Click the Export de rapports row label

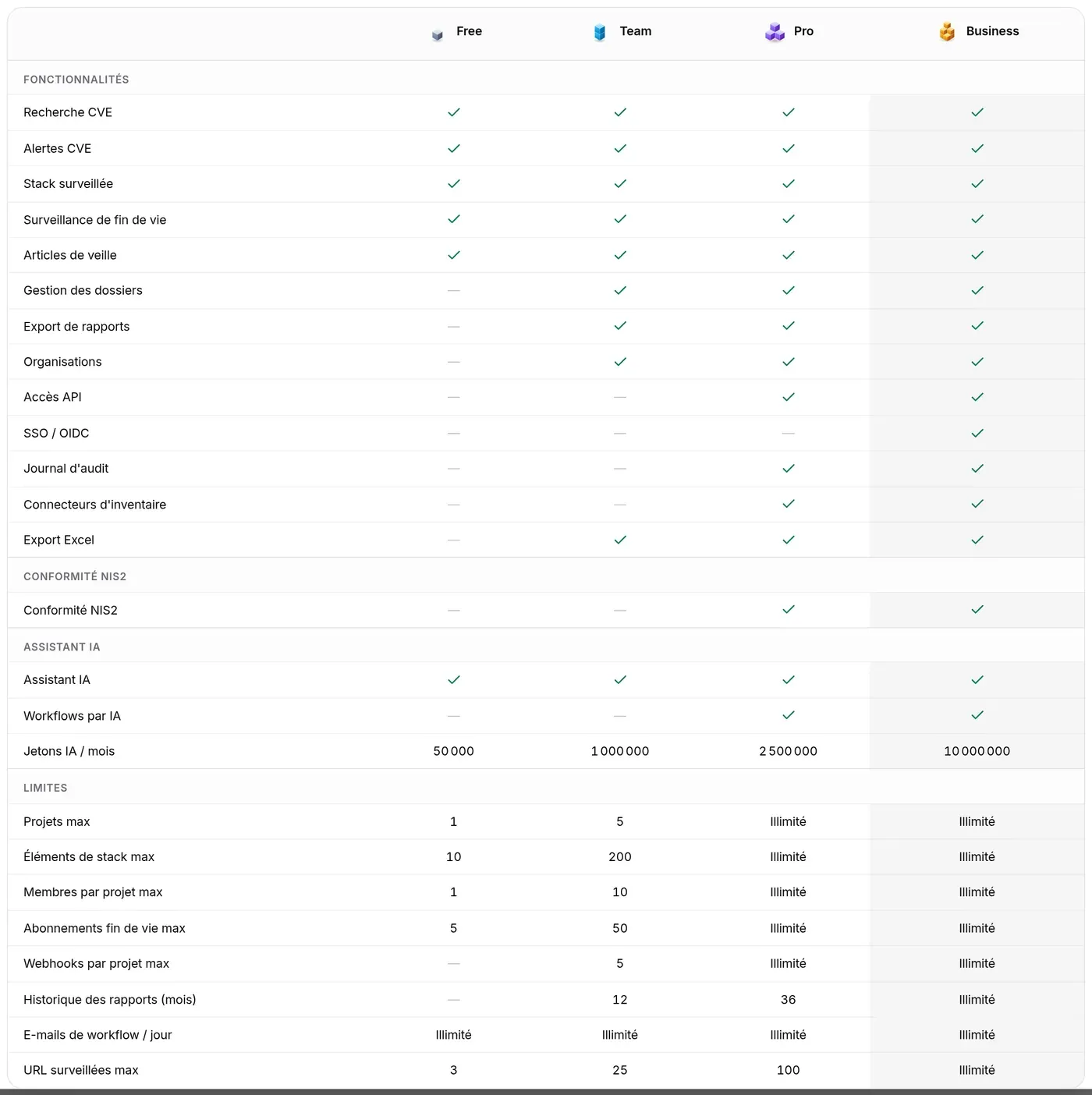(76, 327)
